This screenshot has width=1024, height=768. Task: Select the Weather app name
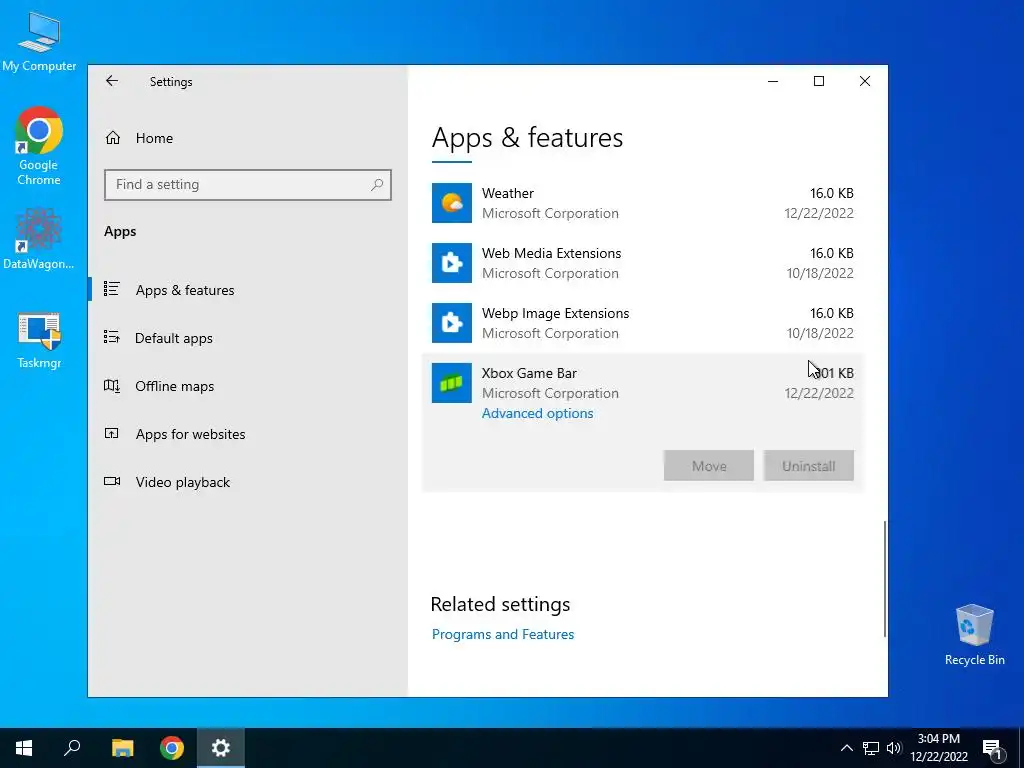coord(507,193)
